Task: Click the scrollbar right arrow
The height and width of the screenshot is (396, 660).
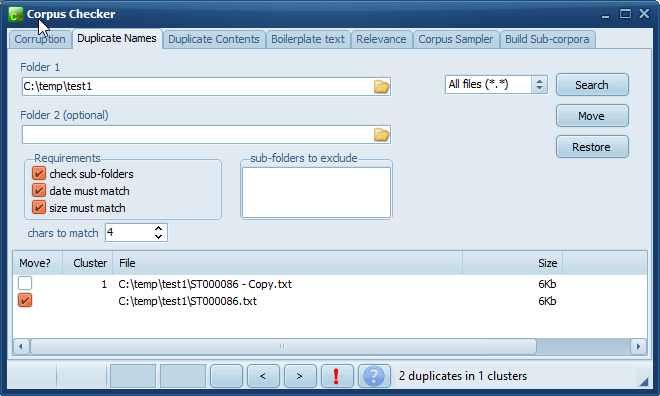Action: tap(638, 346)
